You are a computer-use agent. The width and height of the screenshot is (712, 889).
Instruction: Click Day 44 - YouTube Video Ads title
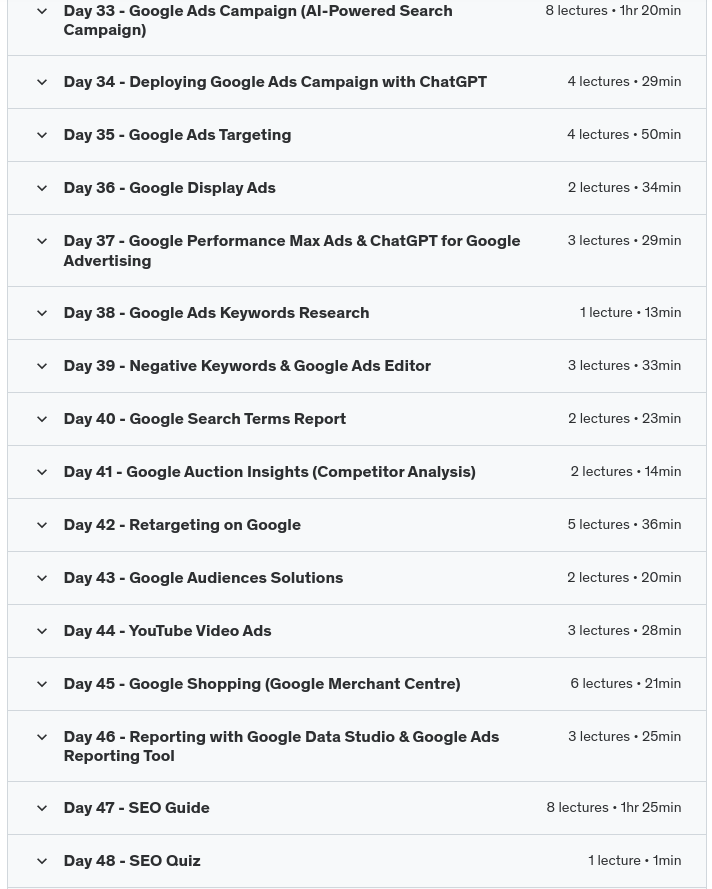(167, 631)
